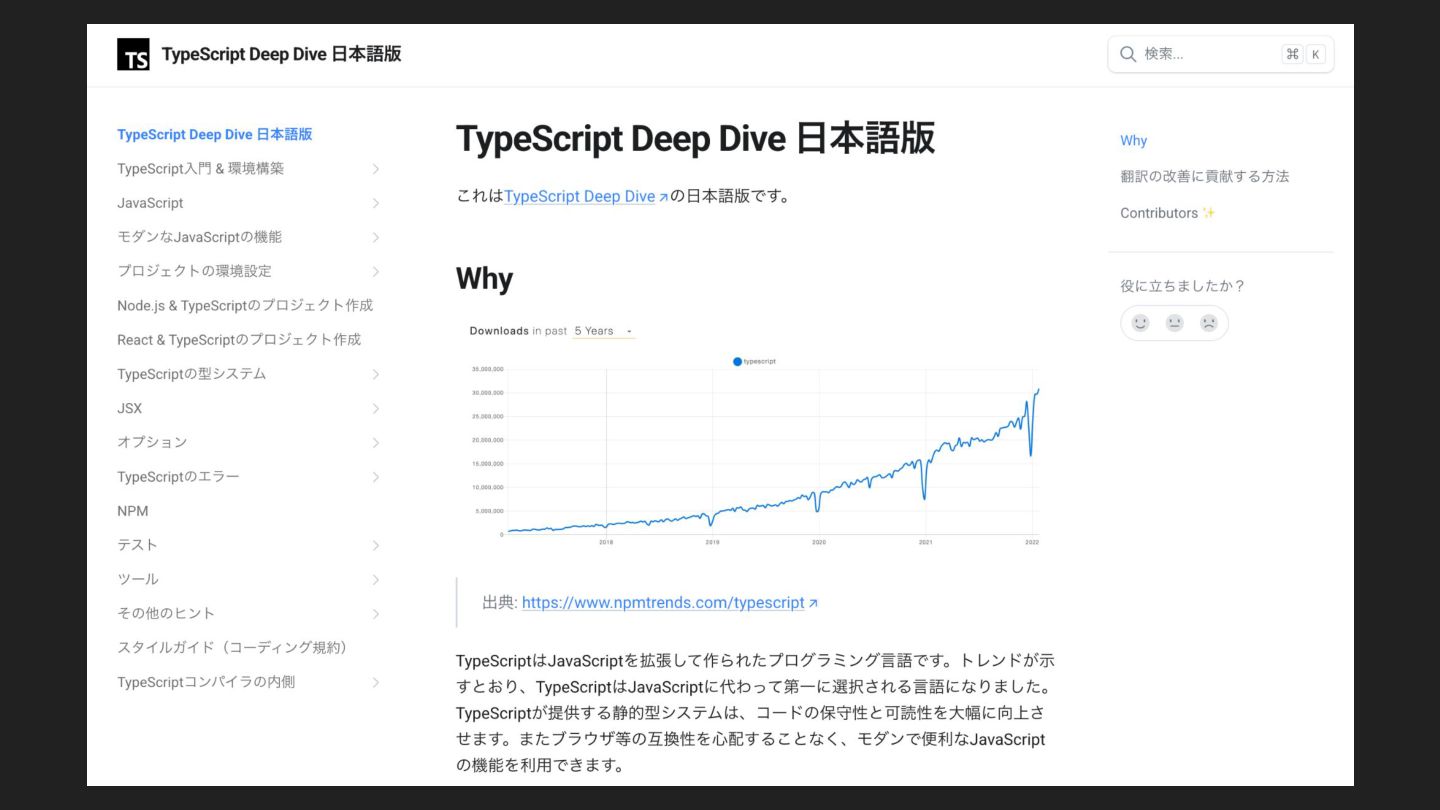Expand the TypeScriptの型システム chevron
Viewport: 1440px width, 810px height.
pos(376,374)
